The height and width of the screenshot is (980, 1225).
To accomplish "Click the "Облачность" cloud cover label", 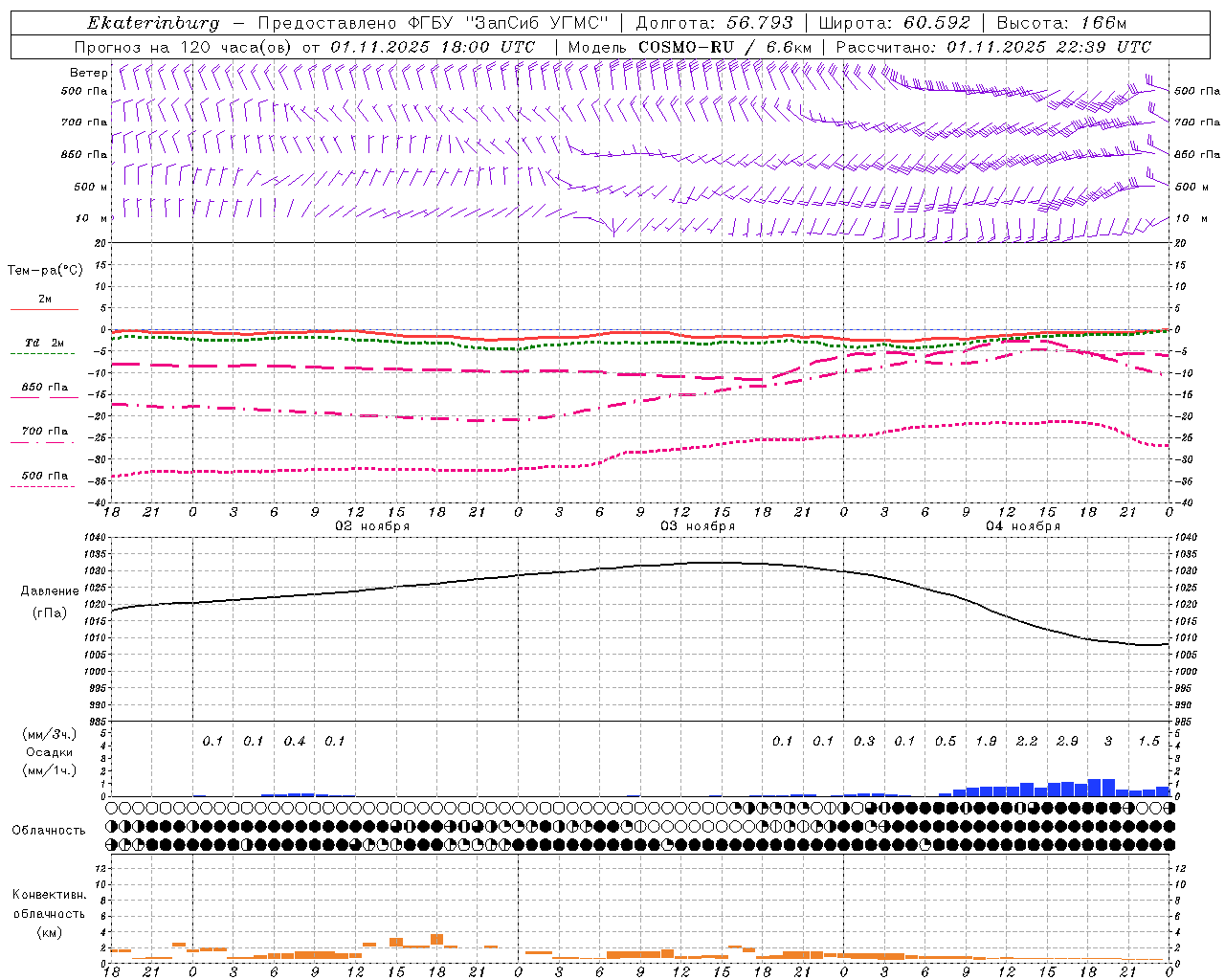I will point(49,830).
